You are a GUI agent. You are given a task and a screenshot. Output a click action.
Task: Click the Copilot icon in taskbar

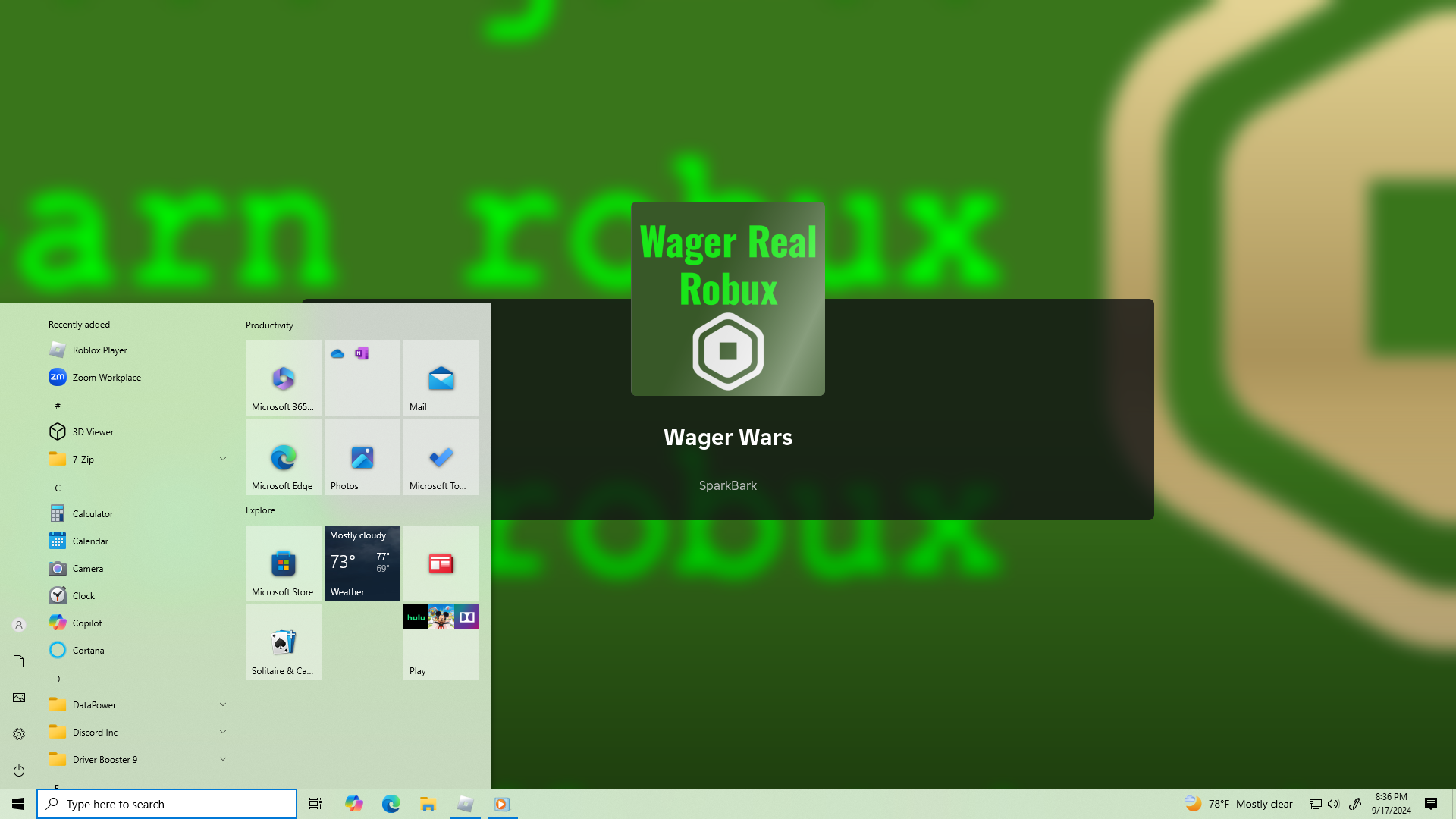point(353,804)
